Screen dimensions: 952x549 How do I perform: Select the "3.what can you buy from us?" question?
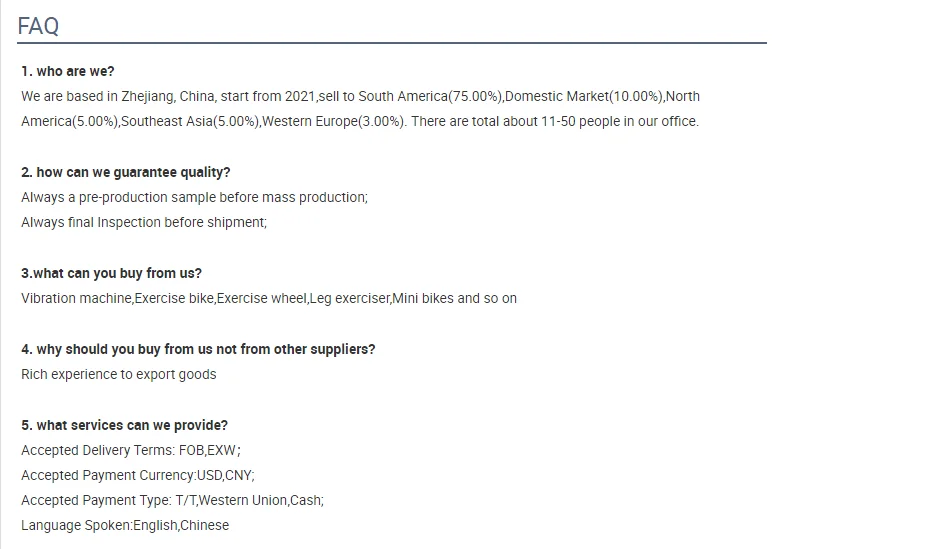pos(111,273)
